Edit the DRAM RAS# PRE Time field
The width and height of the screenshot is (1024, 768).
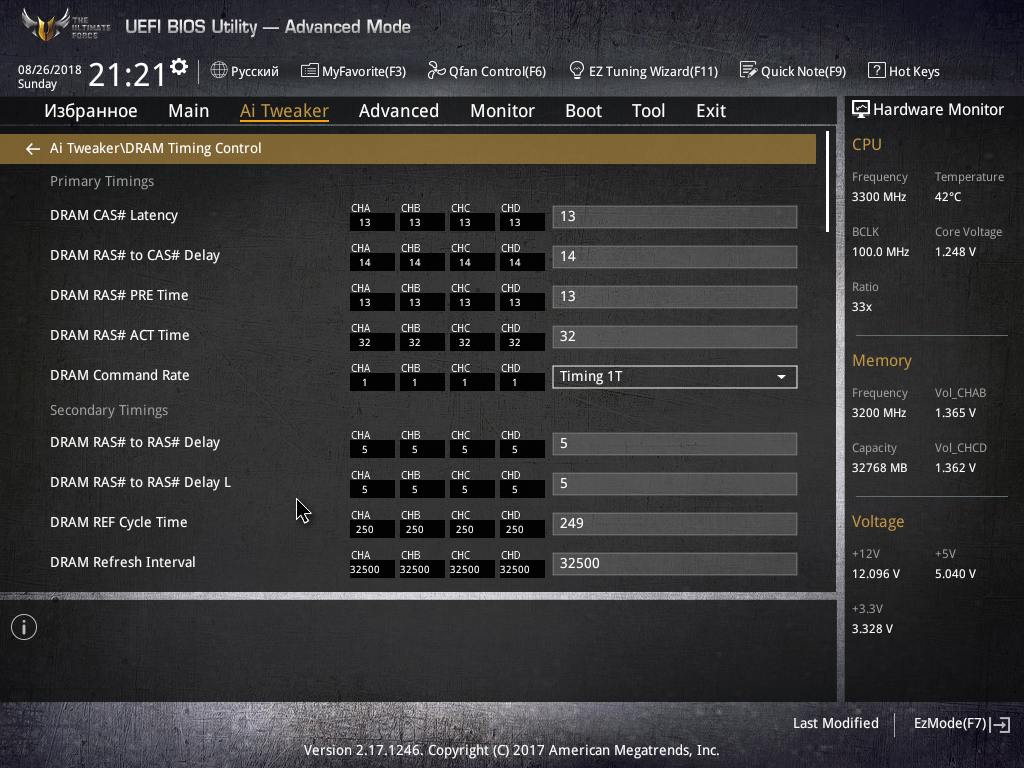675,296
